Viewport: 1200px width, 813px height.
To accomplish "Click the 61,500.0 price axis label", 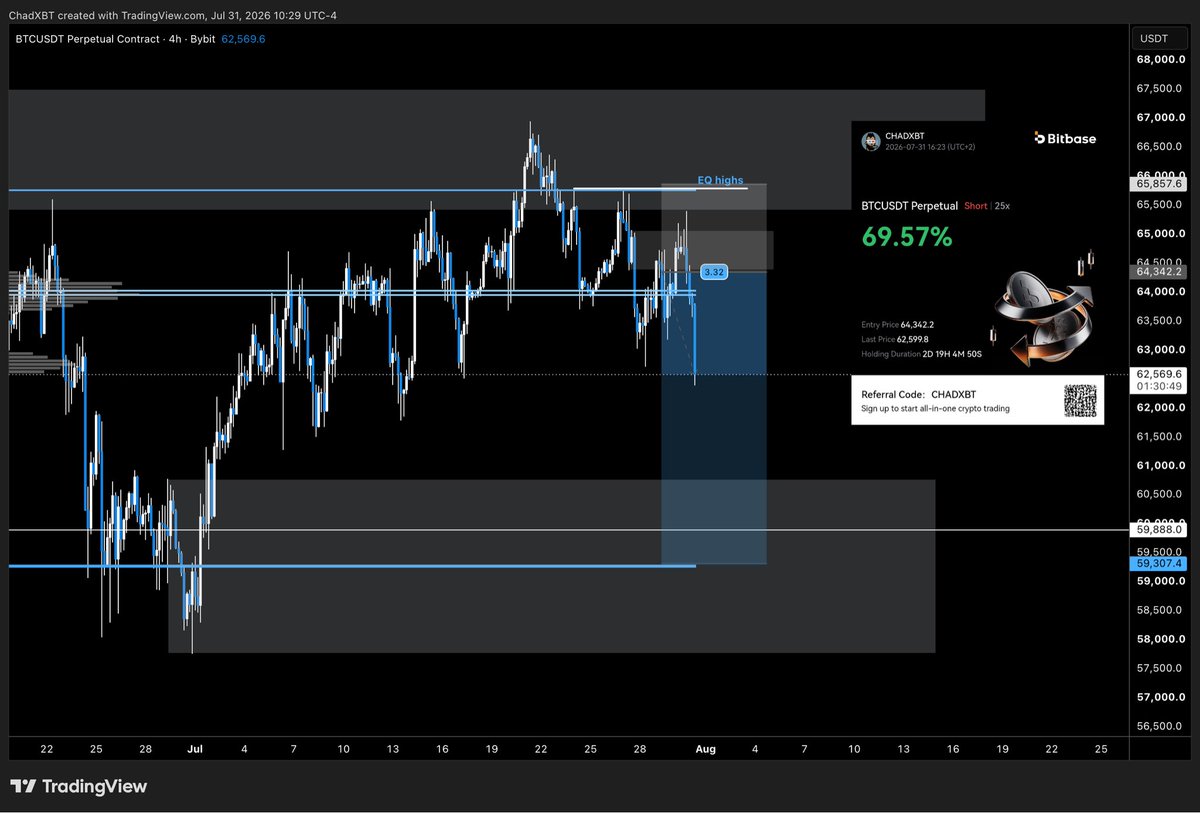I will pyautogui.click(x=1161, y=437).
